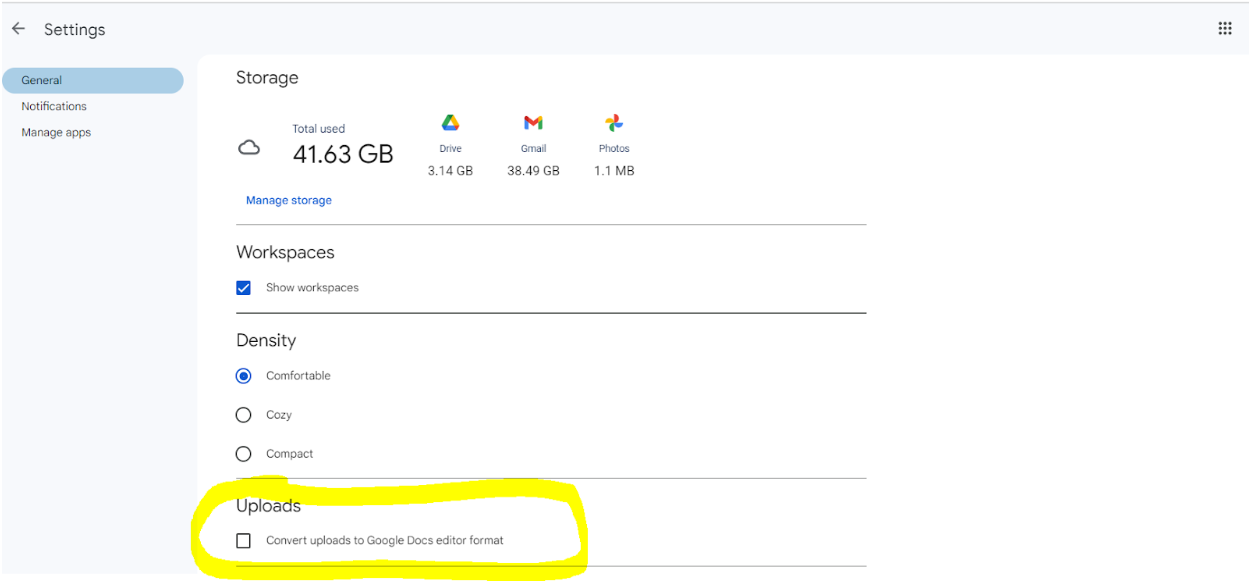This screenshot has height=586, width=1249.
Task: Set density to Compact
Action: [x=243, y=454]
